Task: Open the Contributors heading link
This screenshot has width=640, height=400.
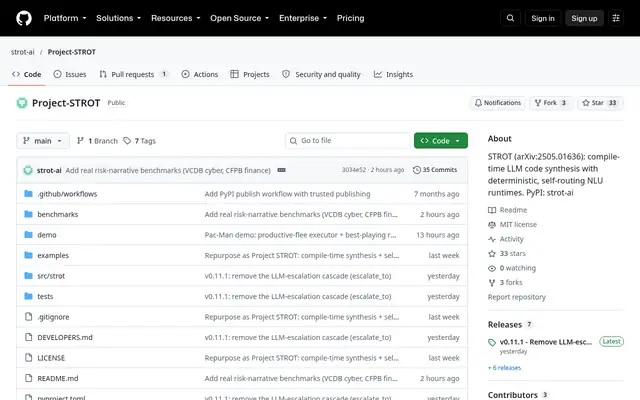Action: (x=513, y=395)
